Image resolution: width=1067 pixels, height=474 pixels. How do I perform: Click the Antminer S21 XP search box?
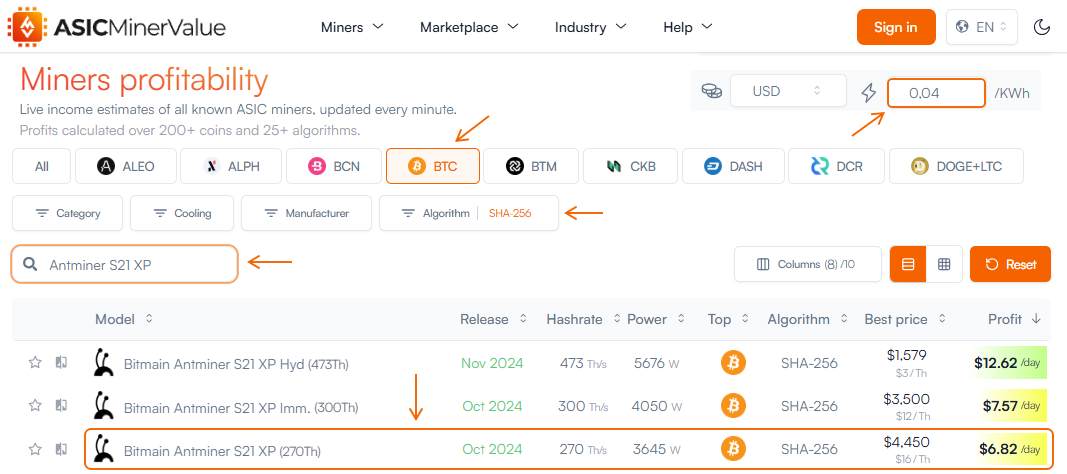pos(125,264)
